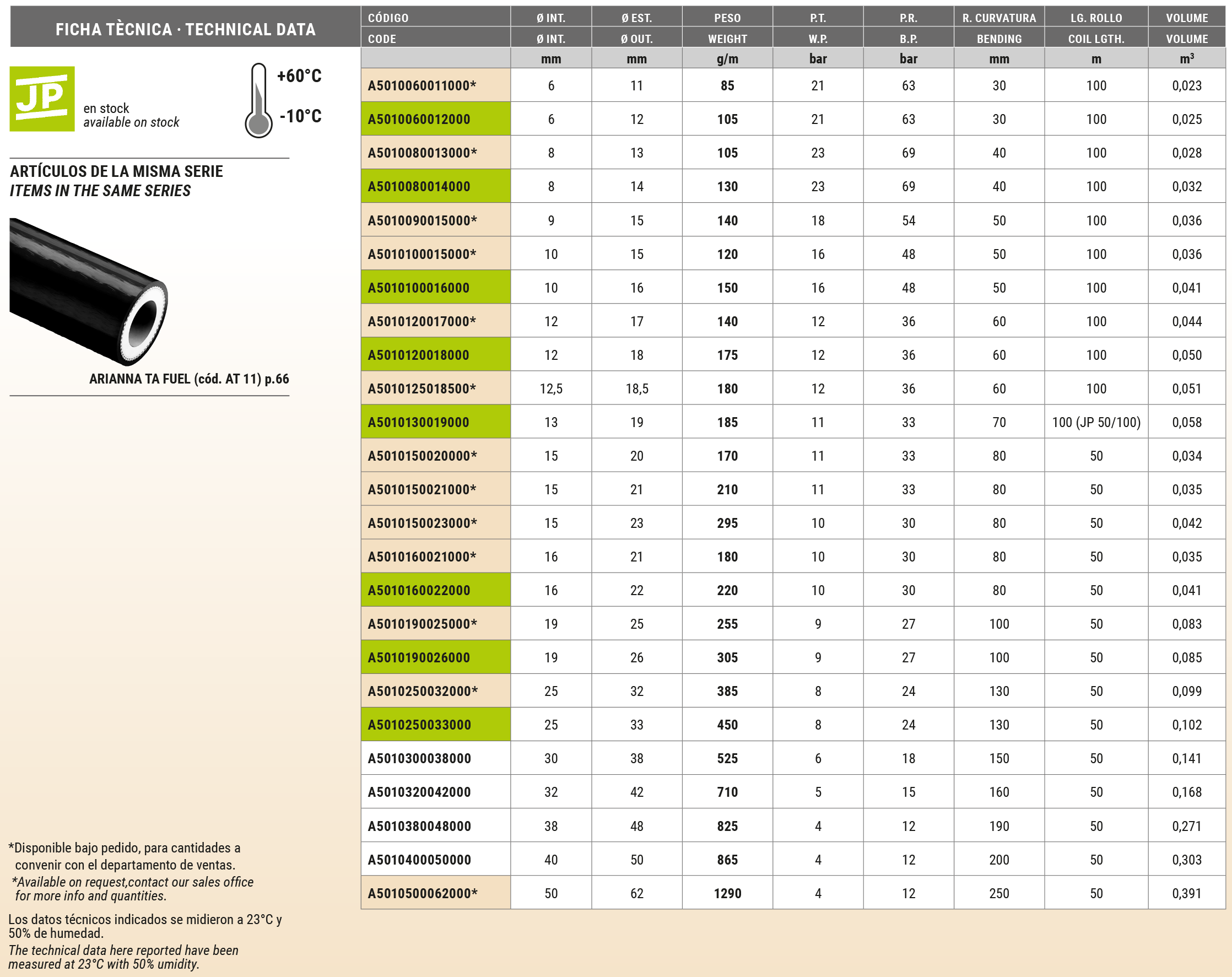The height and width of the screenshot is (977, 1232).
Task: Click the -10°C minimum temperature label
Action: pyautogui.click(x=301, y=116)
